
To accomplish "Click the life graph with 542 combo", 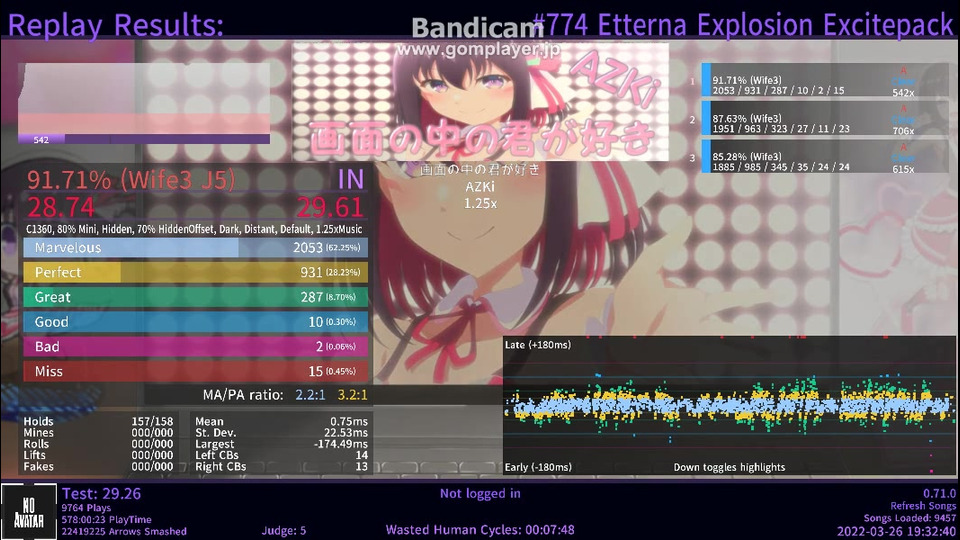I will pyautogui.click(x=144, y=103).
